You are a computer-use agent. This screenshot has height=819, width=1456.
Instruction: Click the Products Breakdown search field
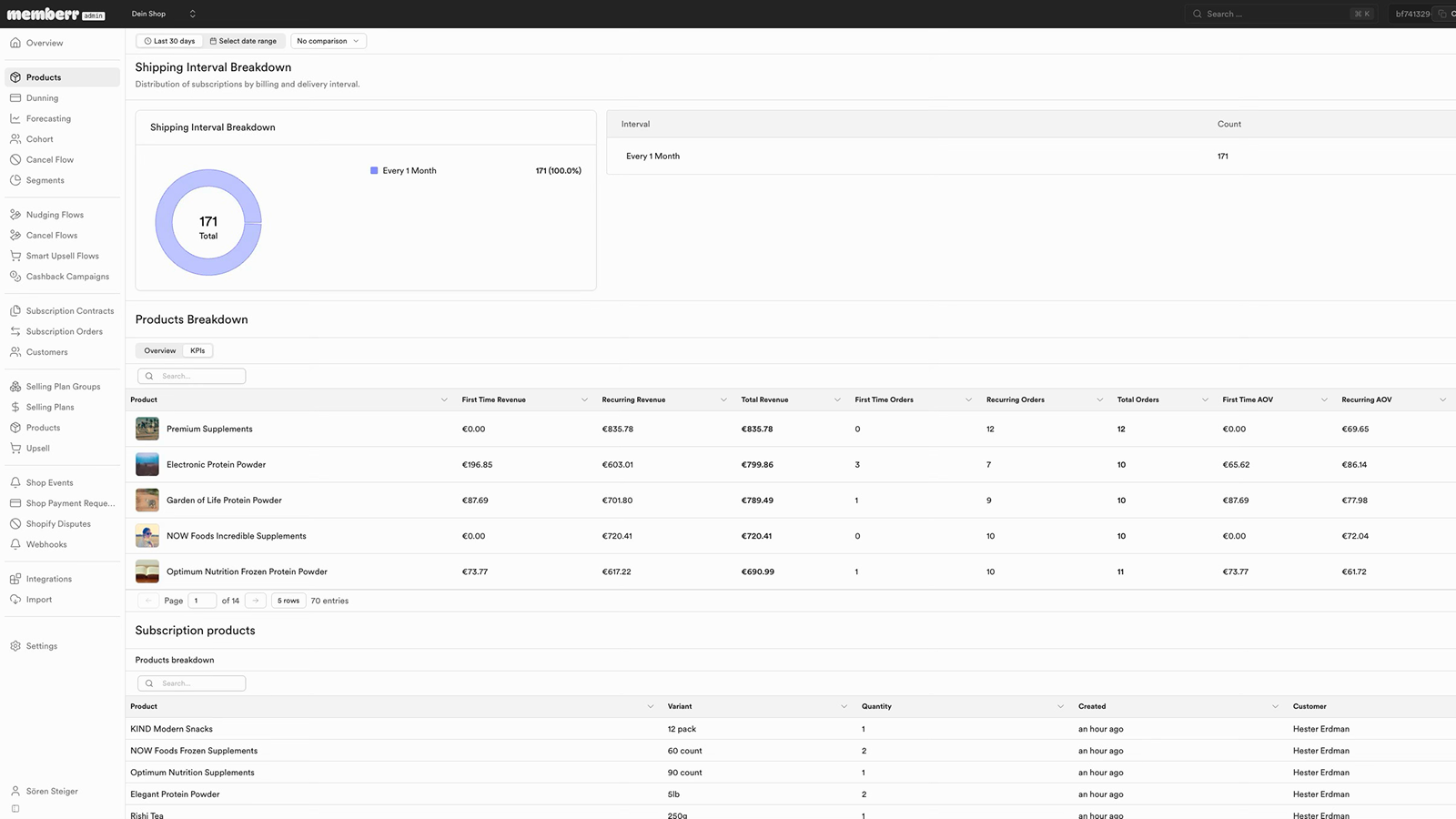pos(191,376)
